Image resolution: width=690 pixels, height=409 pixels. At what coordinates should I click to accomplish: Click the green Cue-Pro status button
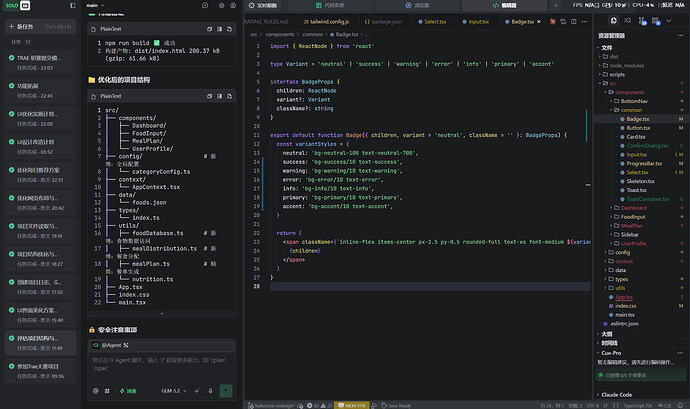(640, 375)
